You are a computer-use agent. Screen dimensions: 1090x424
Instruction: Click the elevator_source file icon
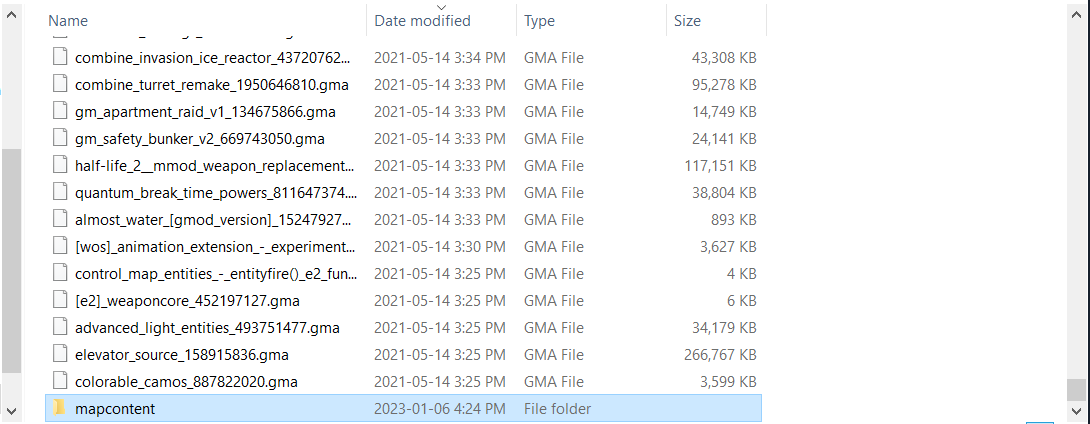[x=60, y=354]
